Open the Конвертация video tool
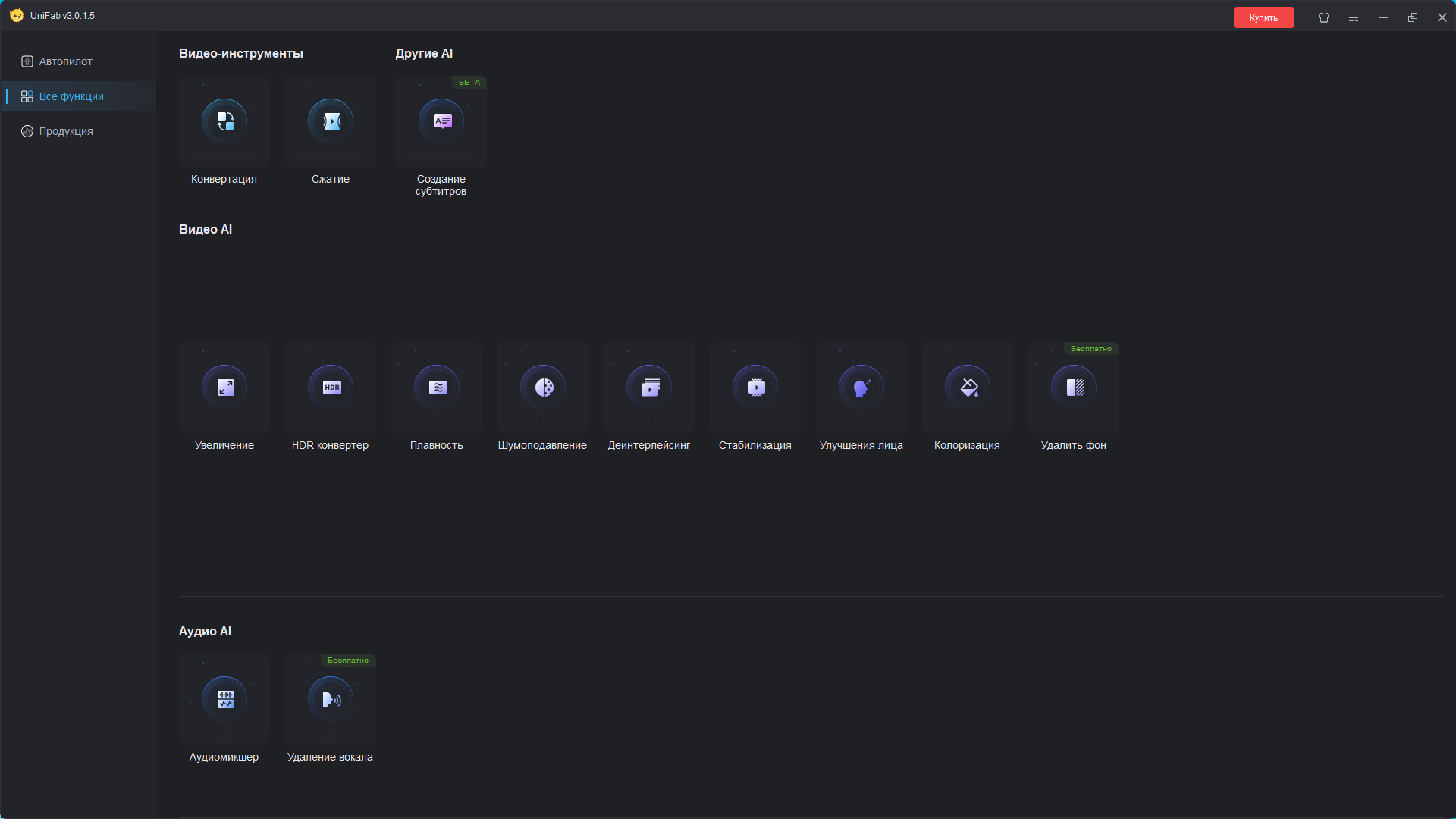 (x=224, y=121)
